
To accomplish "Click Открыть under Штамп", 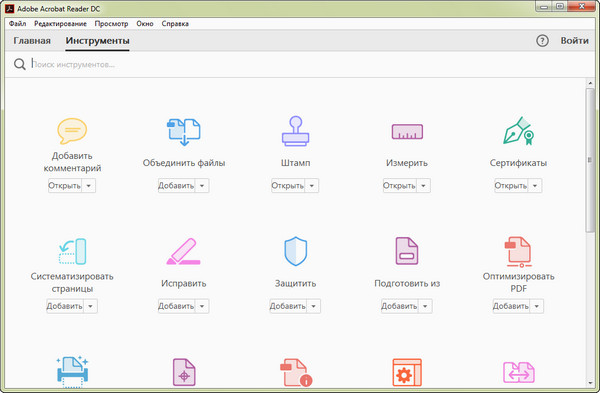I will pos(288,186).
